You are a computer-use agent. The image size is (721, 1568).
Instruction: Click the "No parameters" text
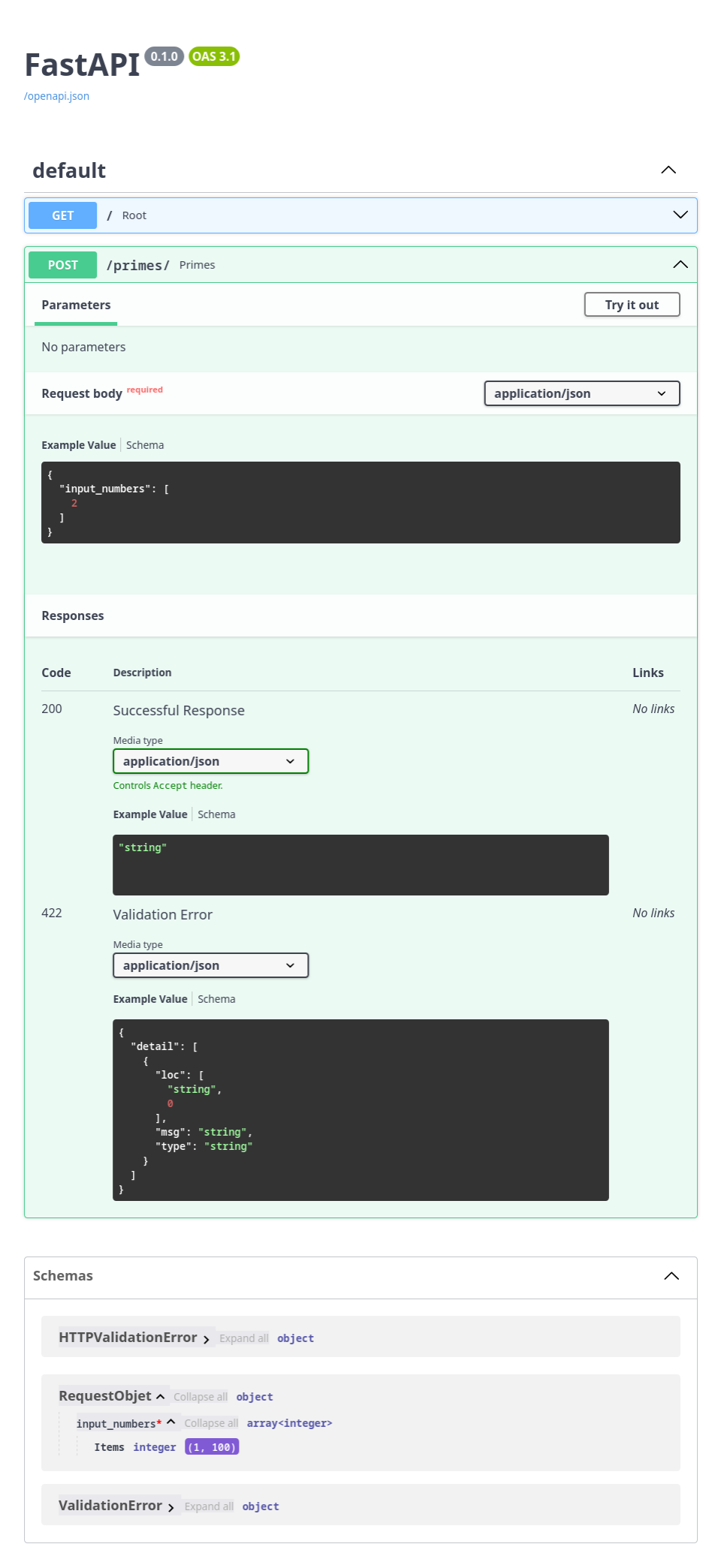[x=83, y=347]
